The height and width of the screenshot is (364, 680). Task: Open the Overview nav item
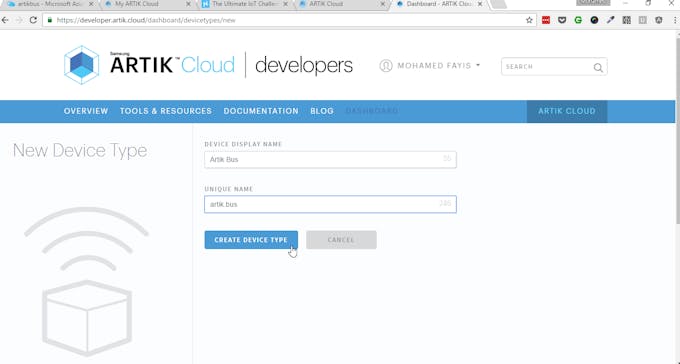coord(86,111)
